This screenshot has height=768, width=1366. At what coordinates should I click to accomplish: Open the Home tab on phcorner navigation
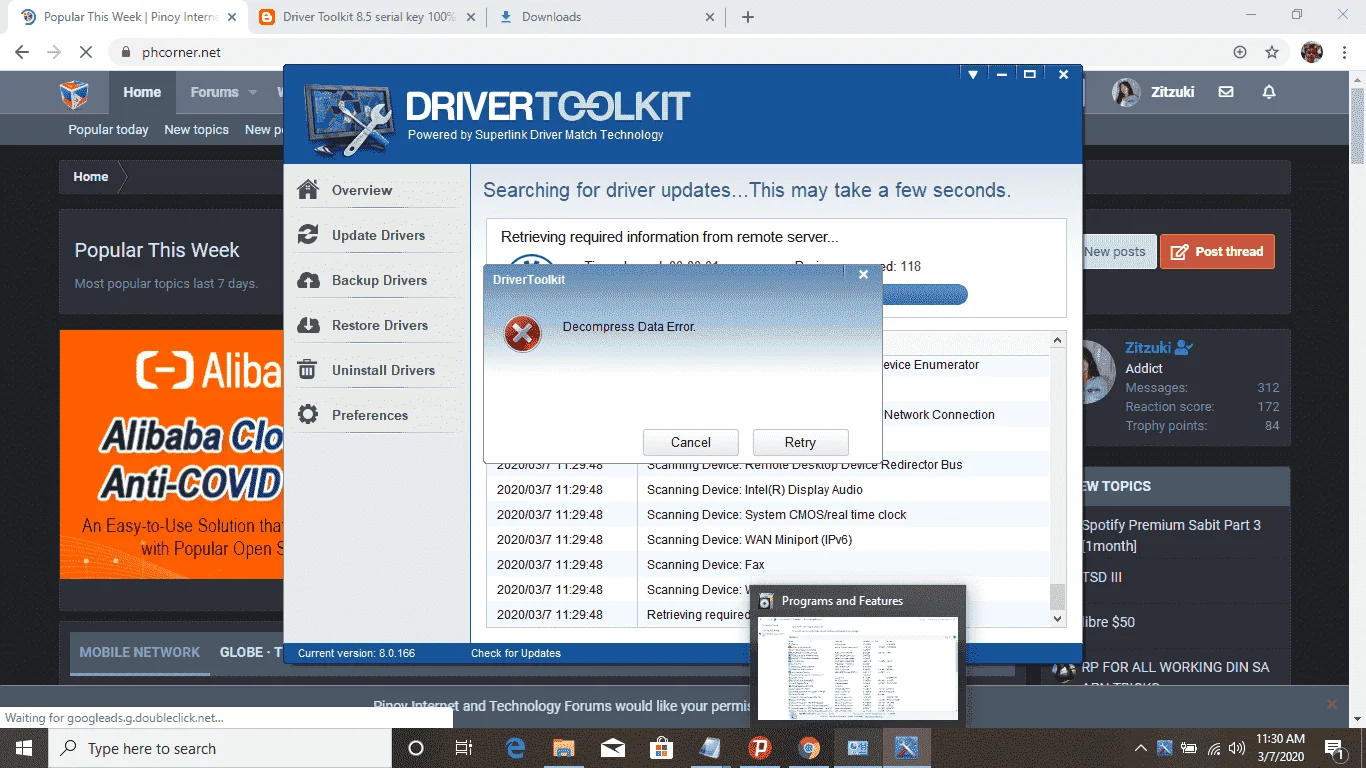[x=142, y=92]
